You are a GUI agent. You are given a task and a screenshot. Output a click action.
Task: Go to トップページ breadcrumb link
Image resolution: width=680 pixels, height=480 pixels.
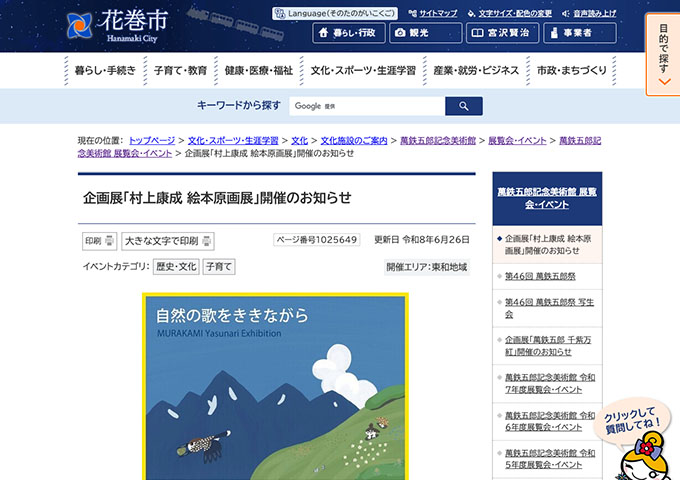152,140
